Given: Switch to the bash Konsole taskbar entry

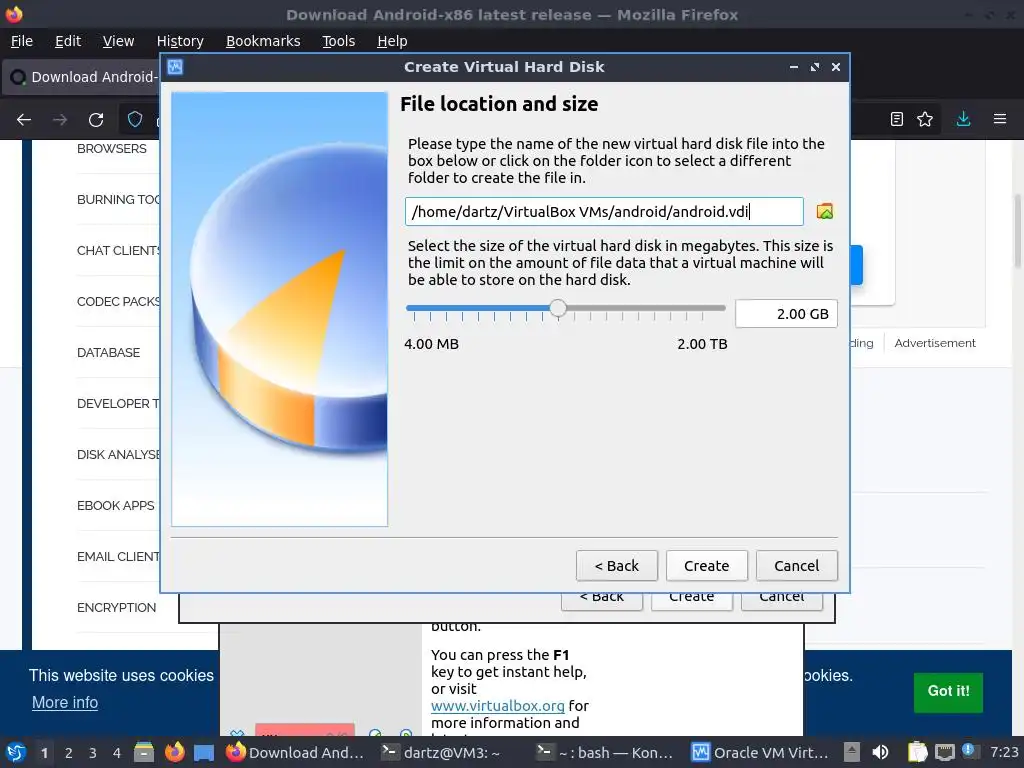Looking at the screenshot, I should point(606,752).
